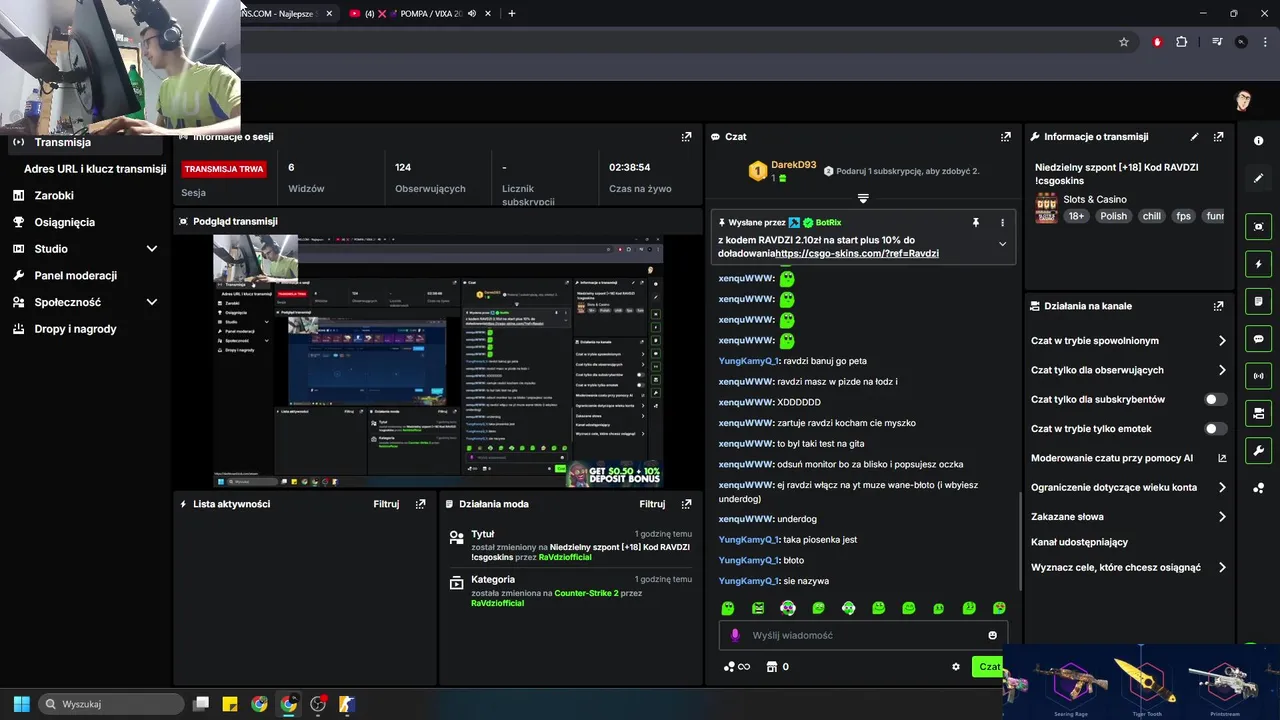Open Wyznacz cele, które chcesz osiągnąć
Image resolution: width=1280 pixels, height=720 pixels.
point(1129,568)
